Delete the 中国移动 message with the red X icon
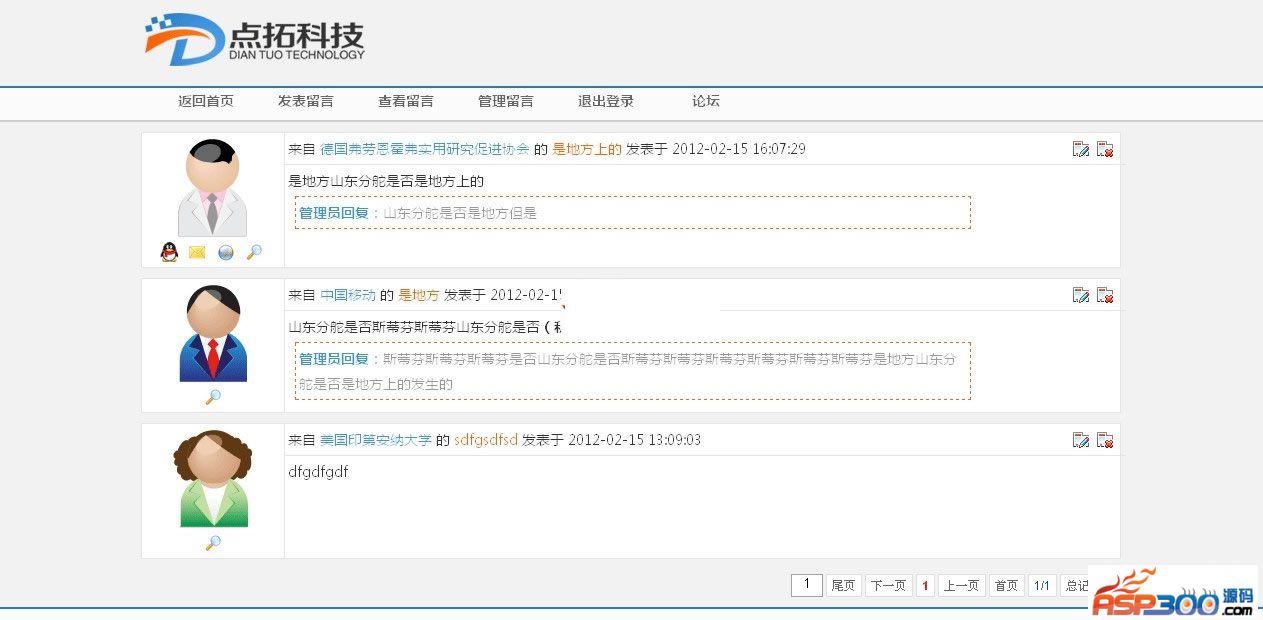Image resolution: width=1263 pixels, height=620 pixels. 1105,295
